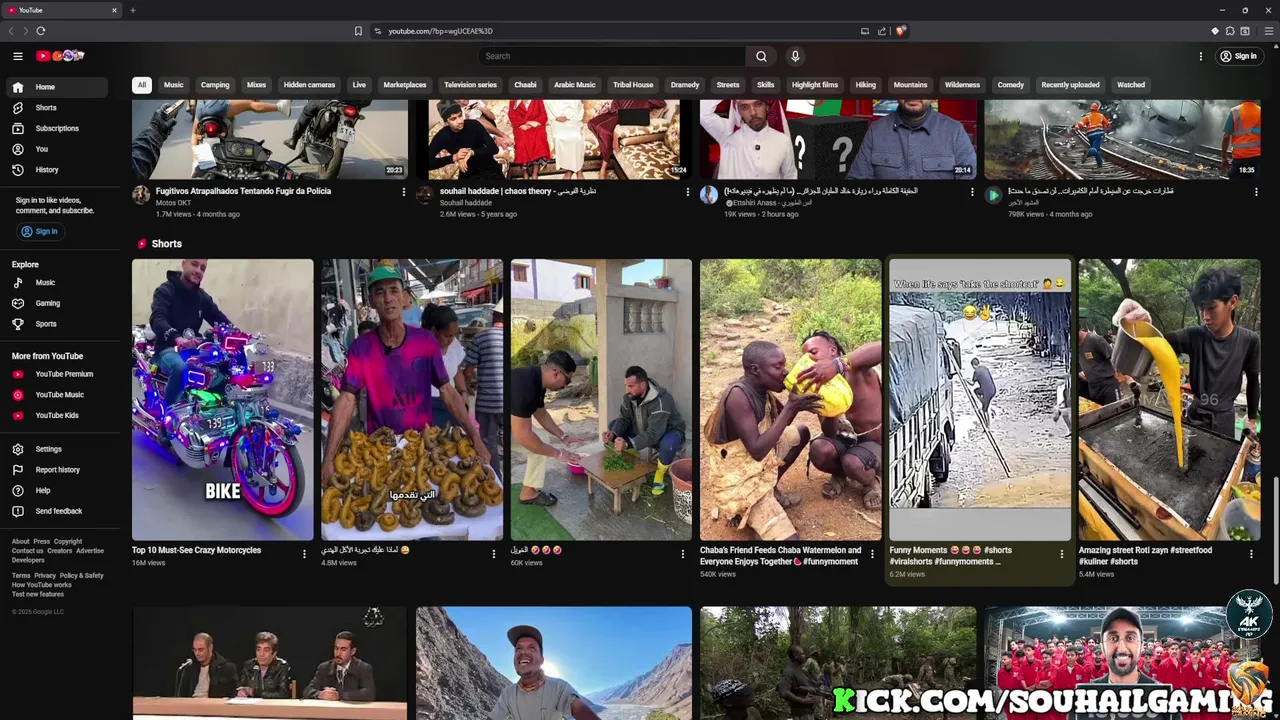Select the Camping filter chip
Image resolution: width=1280 pixels, height=720 pixels.
click(215, 85)
